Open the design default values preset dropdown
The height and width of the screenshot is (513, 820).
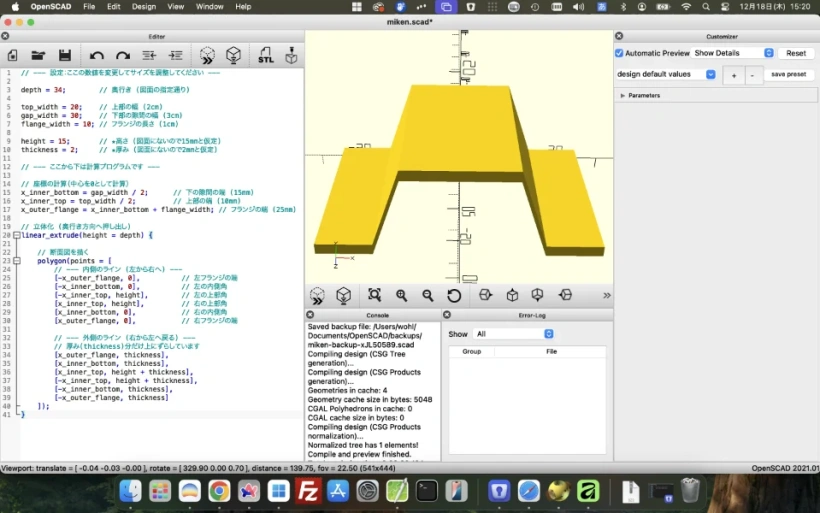[x=666, y=74]
